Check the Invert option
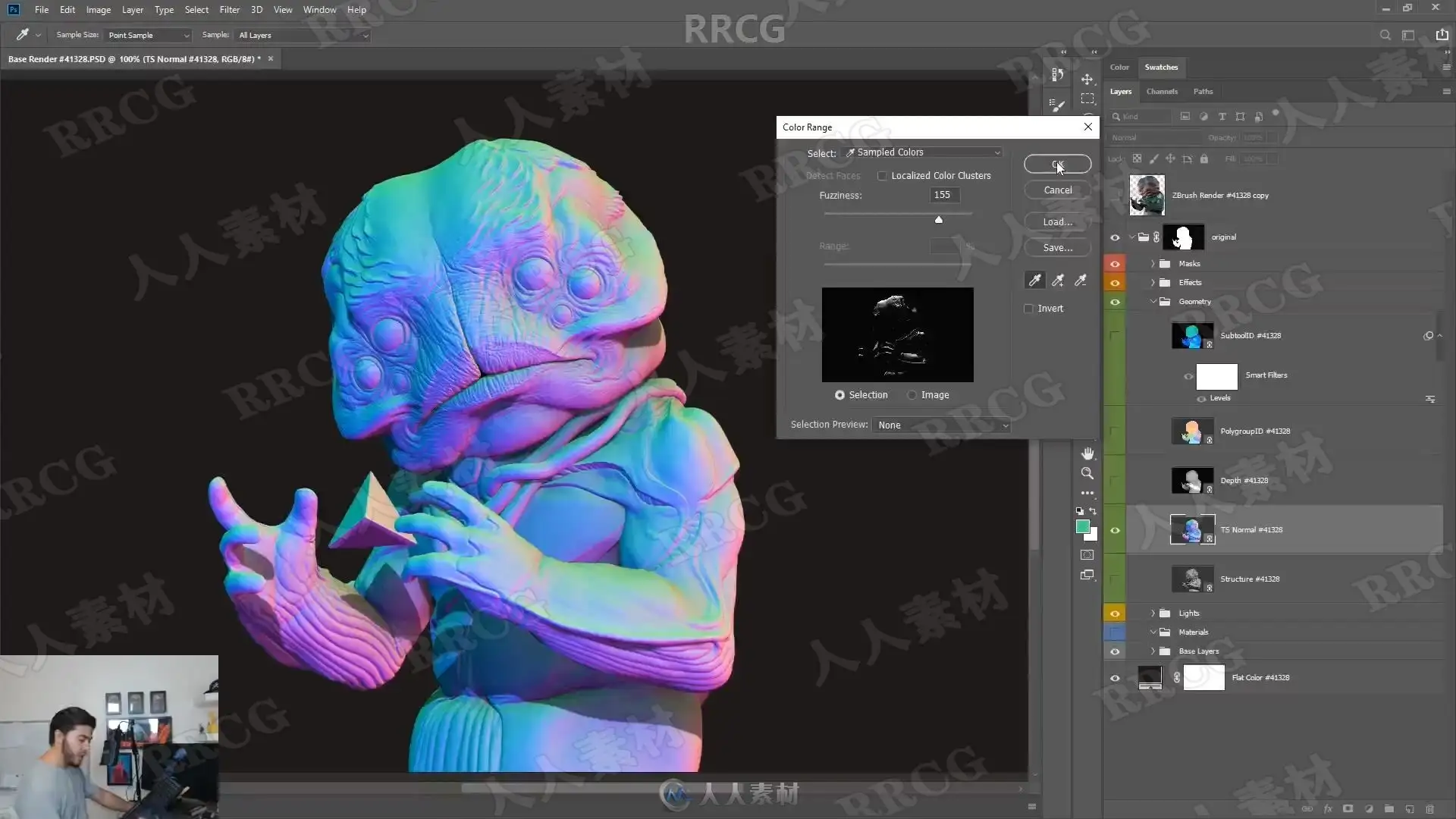Image resolution: width=1456 pixels, height=819 pixels. pos(1028,309)
